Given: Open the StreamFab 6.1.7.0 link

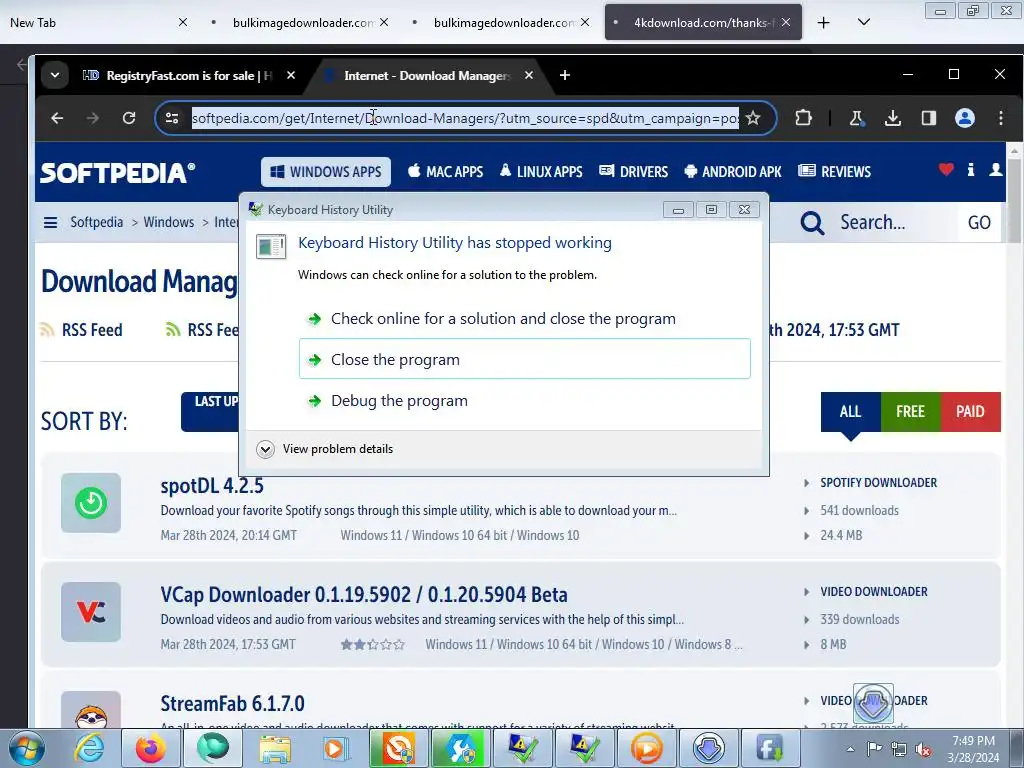Looking at the screenshot, I should click(232, 704).
